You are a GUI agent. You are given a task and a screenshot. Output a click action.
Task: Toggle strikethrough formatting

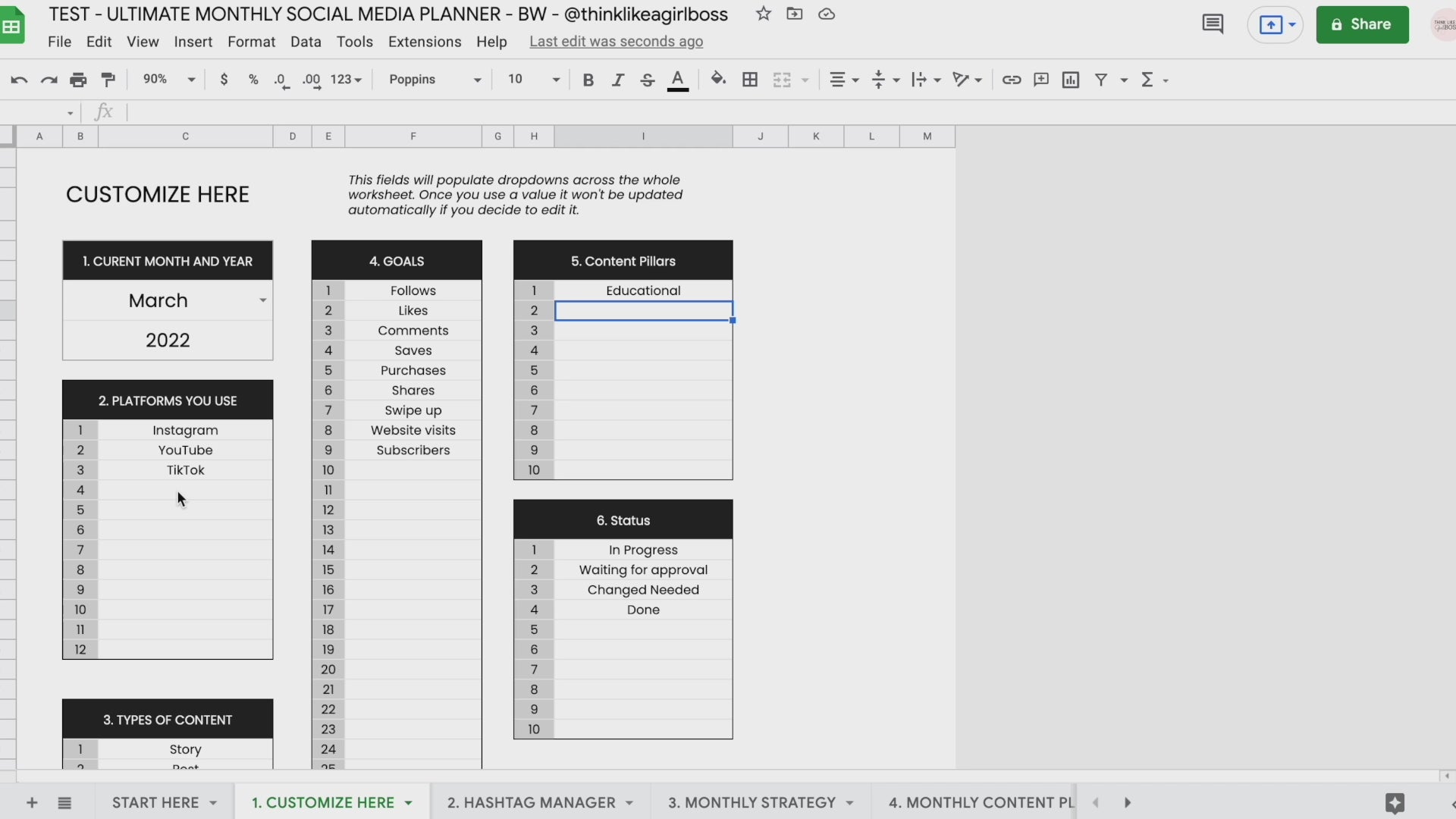(x=648, y=80)
